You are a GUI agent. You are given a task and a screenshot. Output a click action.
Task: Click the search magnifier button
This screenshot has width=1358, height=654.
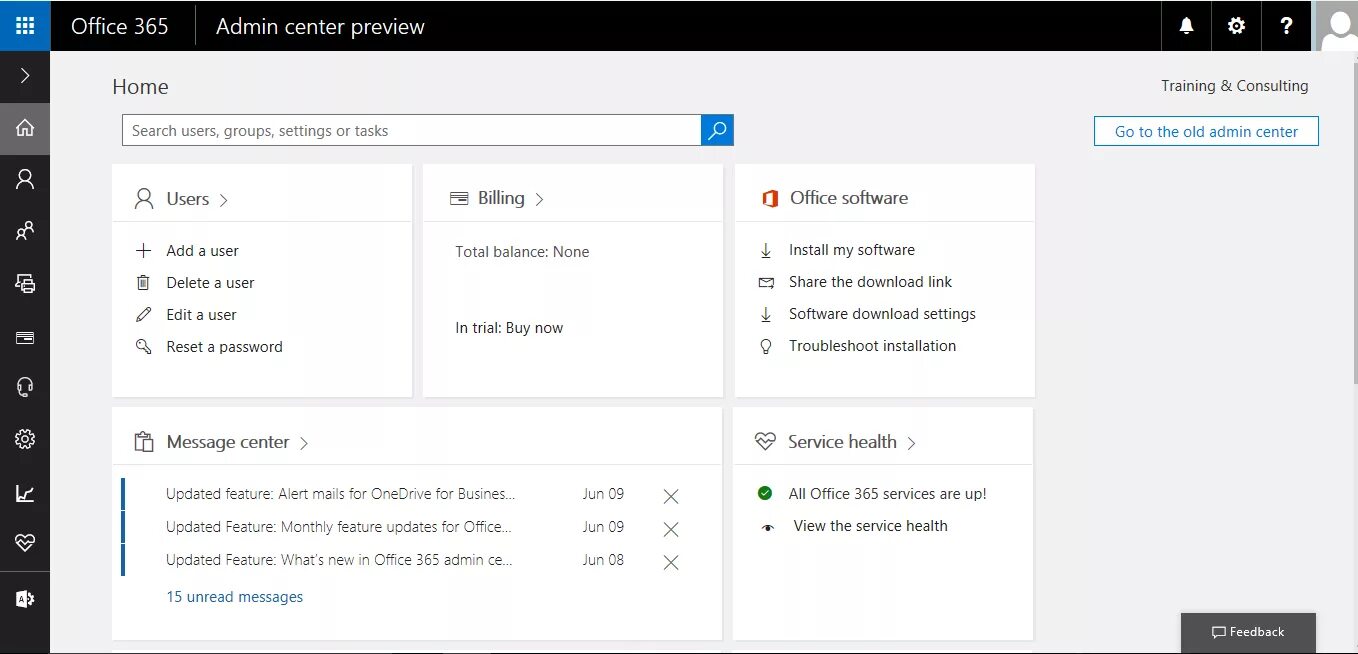coord(717,130)
